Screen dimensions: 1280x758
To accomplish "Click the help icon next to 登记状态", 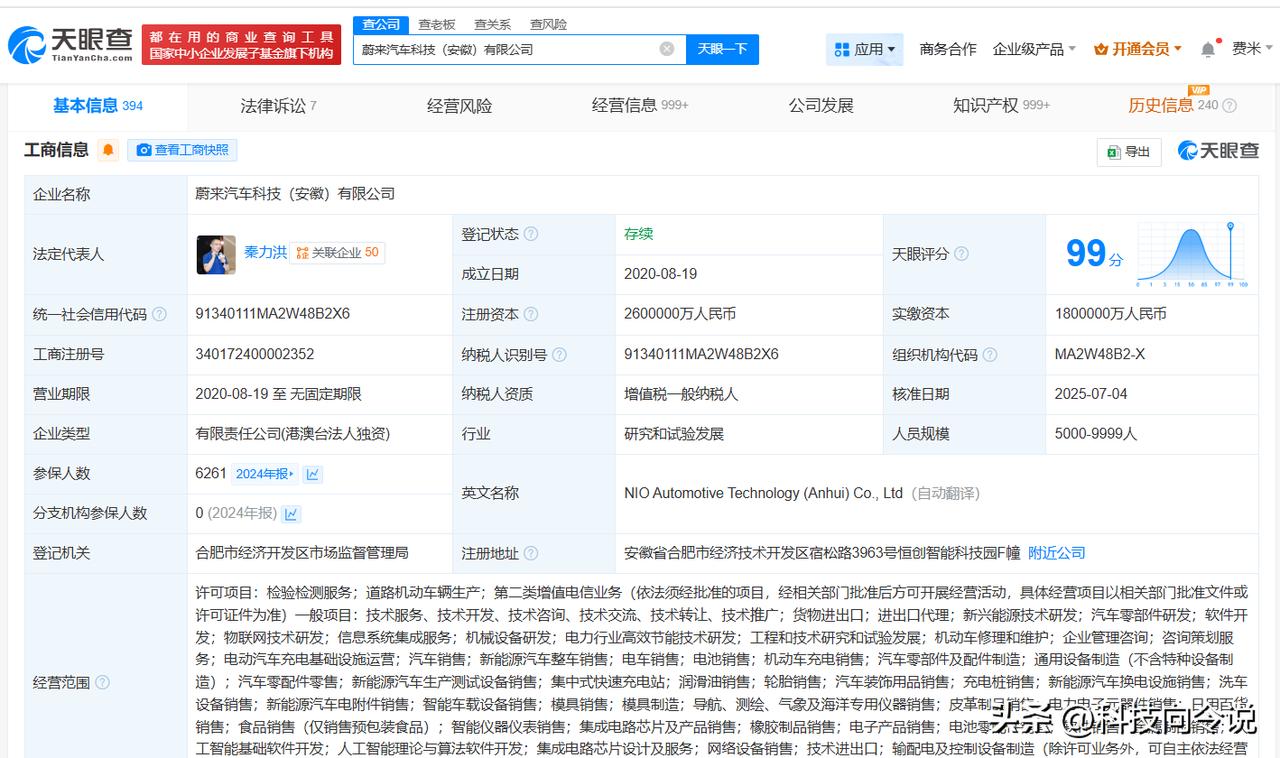I will [x=531, y=234].
